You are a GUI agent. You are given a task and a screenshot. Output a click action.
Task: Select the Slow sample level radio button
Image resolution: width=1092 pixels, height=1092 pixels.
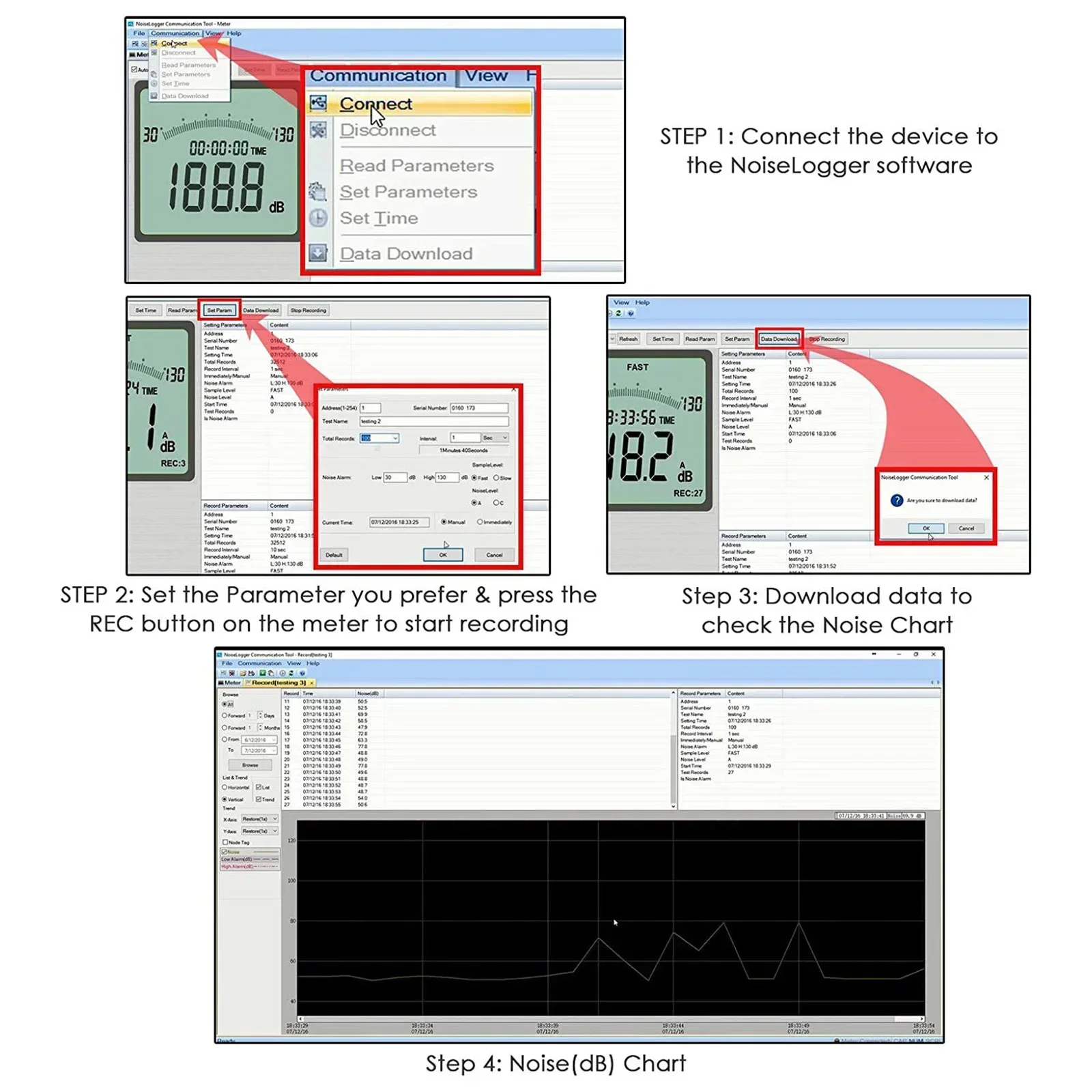(x=496, y=478)
